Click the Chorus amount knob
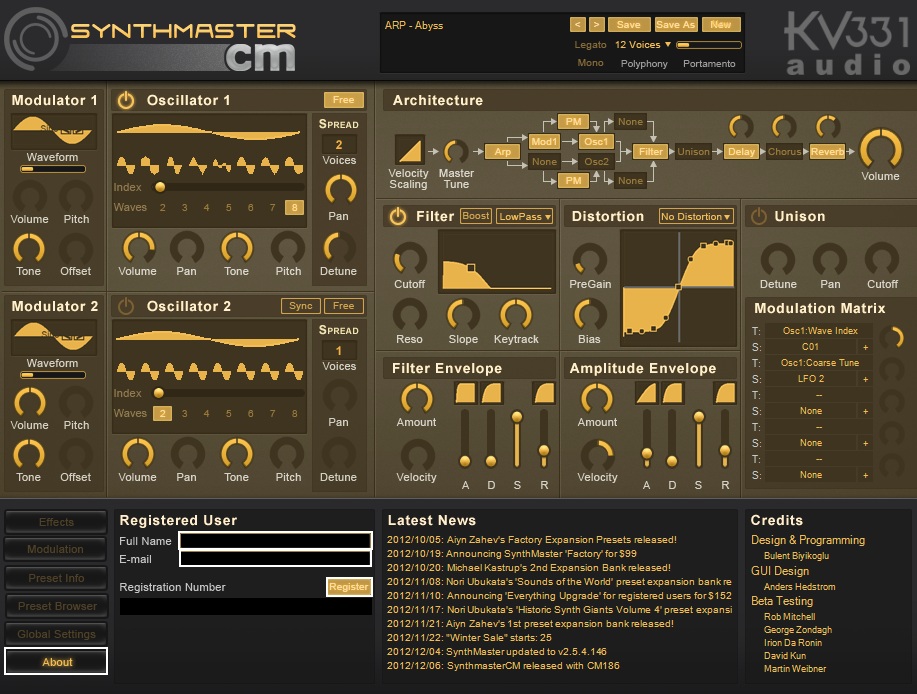917x694 pixels. [784, 127]
